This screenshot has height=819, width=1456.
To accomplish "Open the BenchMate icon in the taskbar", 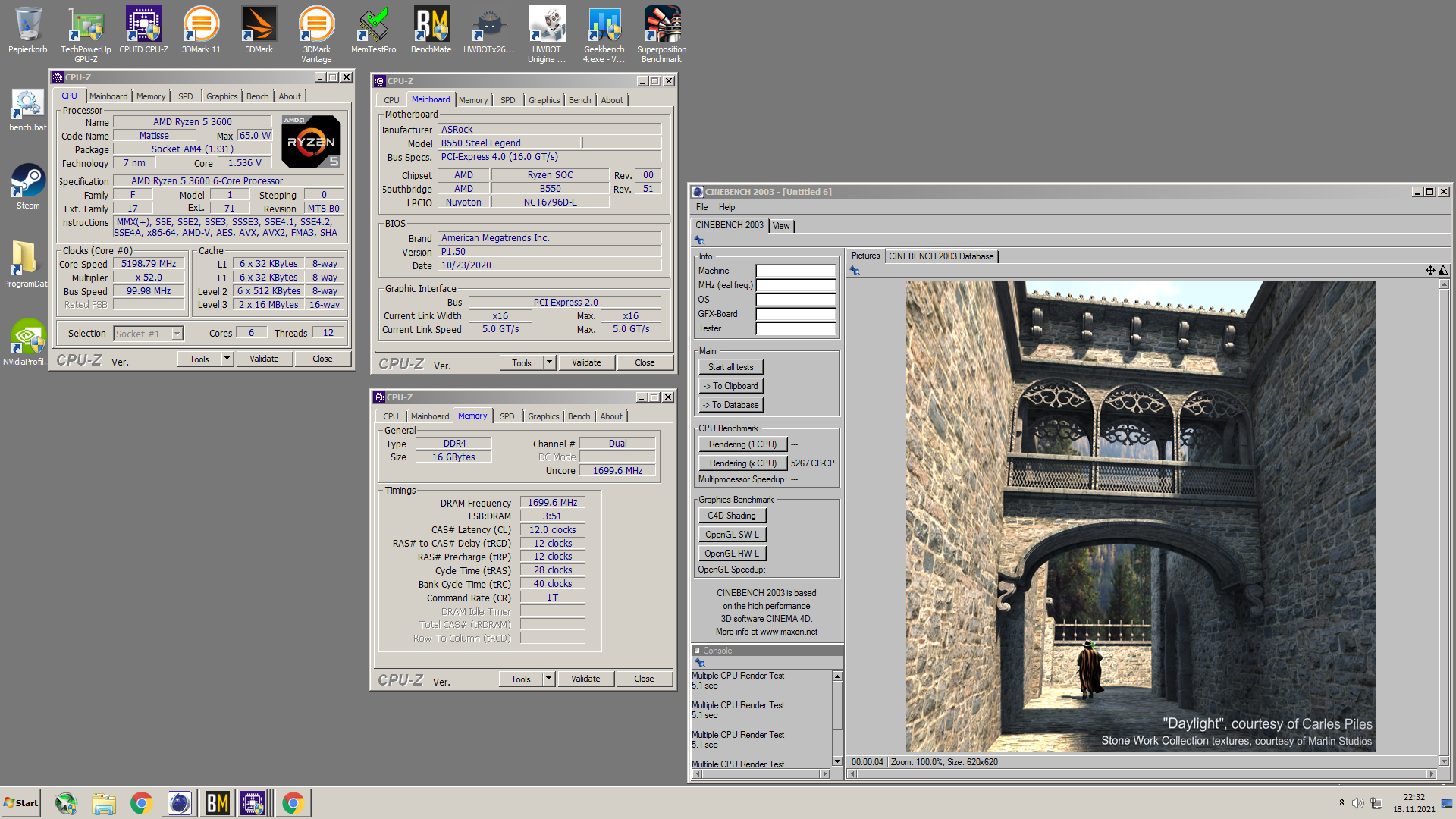I will (x=217, y=803).
